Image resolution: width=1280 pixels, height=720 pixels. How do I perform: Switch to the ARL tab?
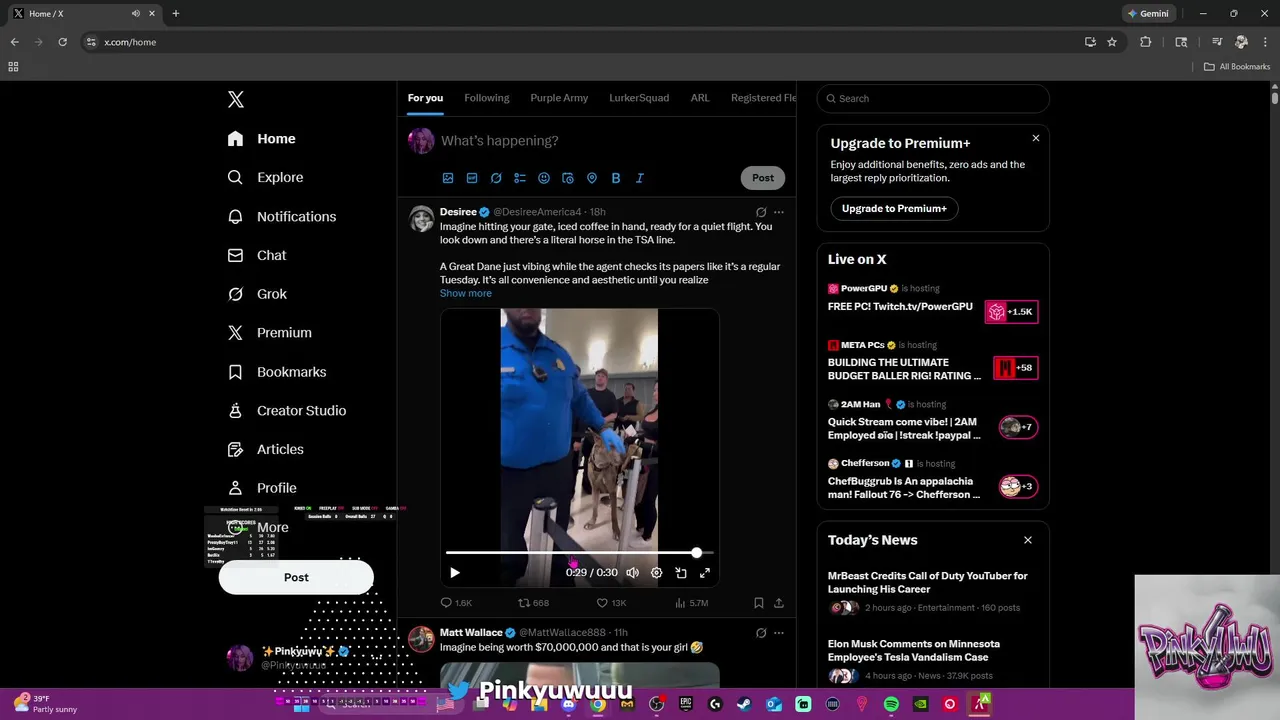700,98
